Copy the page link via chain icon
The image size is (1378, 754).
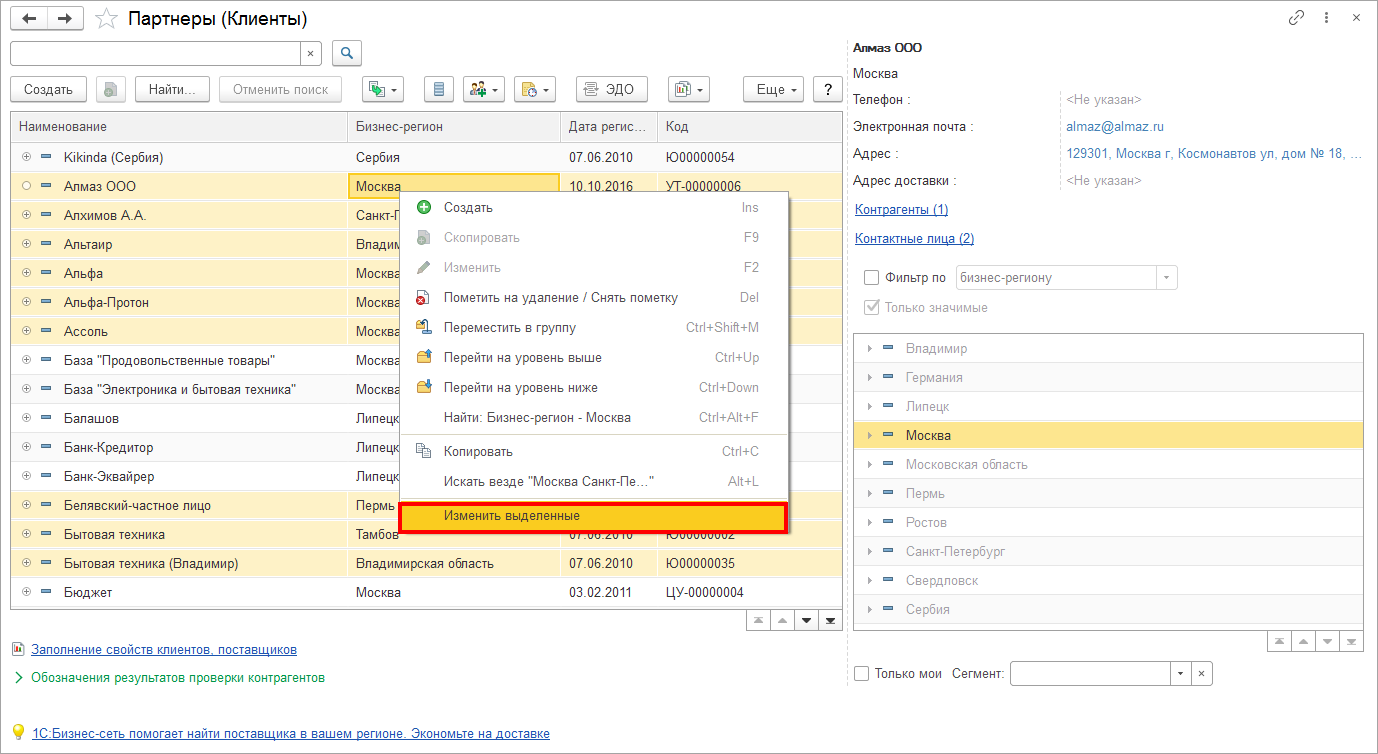click(x=1297, y=18)
